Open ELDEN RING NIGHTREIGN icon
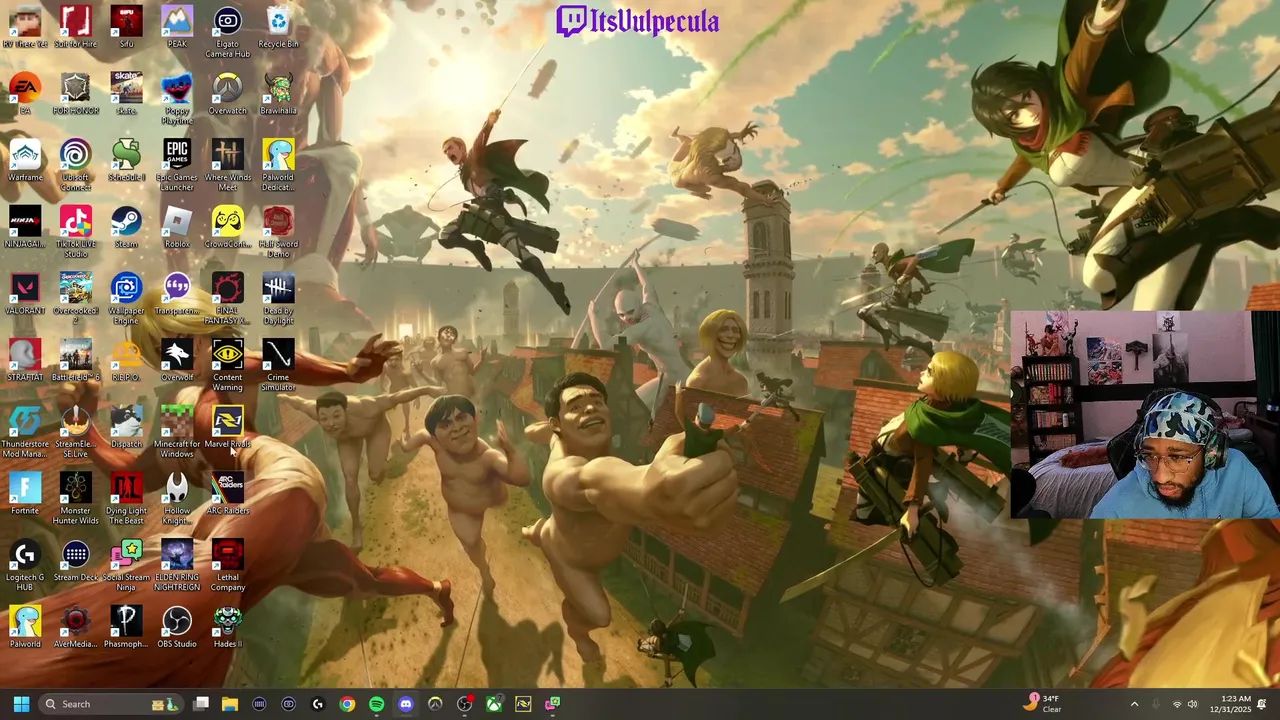Viewport: 1280px width, 720px height. [177, 565]
